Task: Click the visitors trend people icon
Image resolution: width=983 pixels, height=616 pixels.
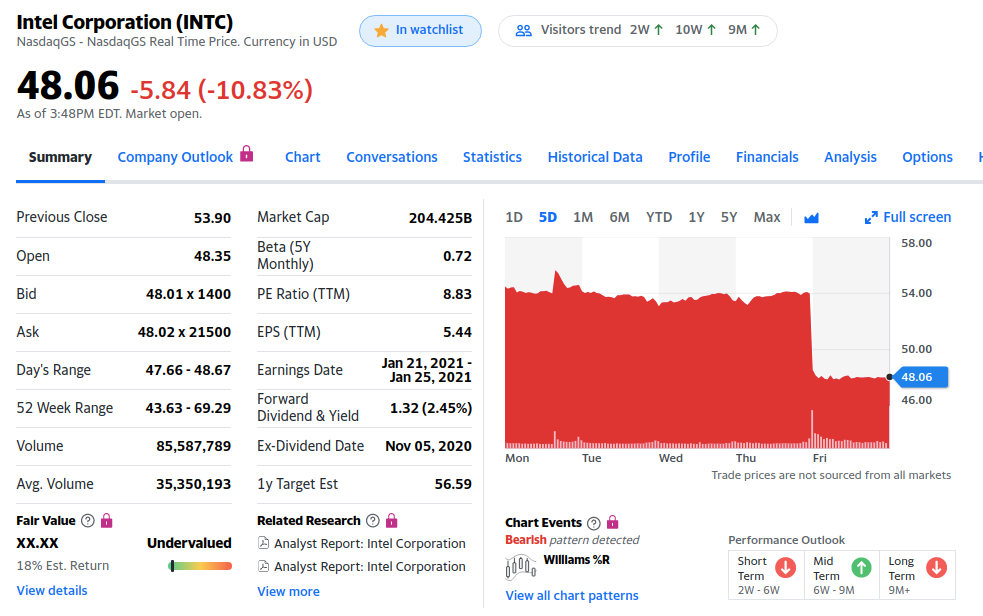Action: tap(523, 30)
